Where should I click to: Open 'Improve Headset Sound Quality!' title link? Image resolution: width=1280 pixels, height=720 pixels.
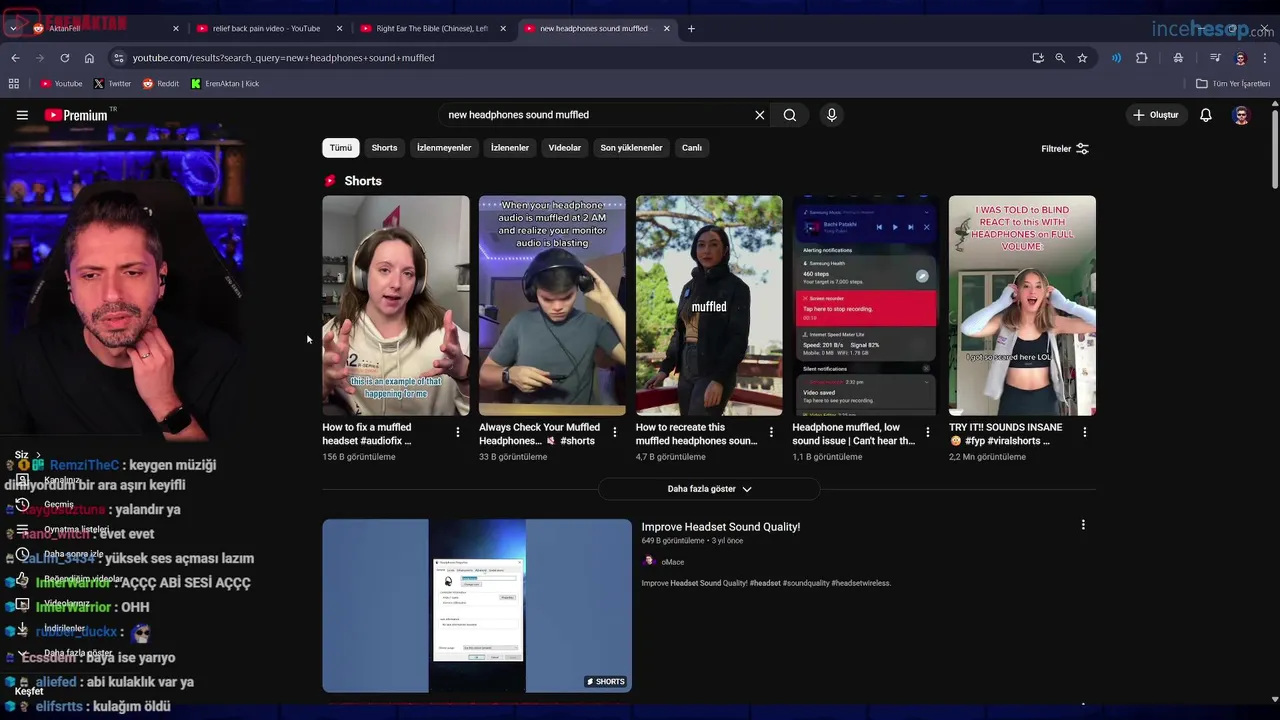(x=721, y=527)
